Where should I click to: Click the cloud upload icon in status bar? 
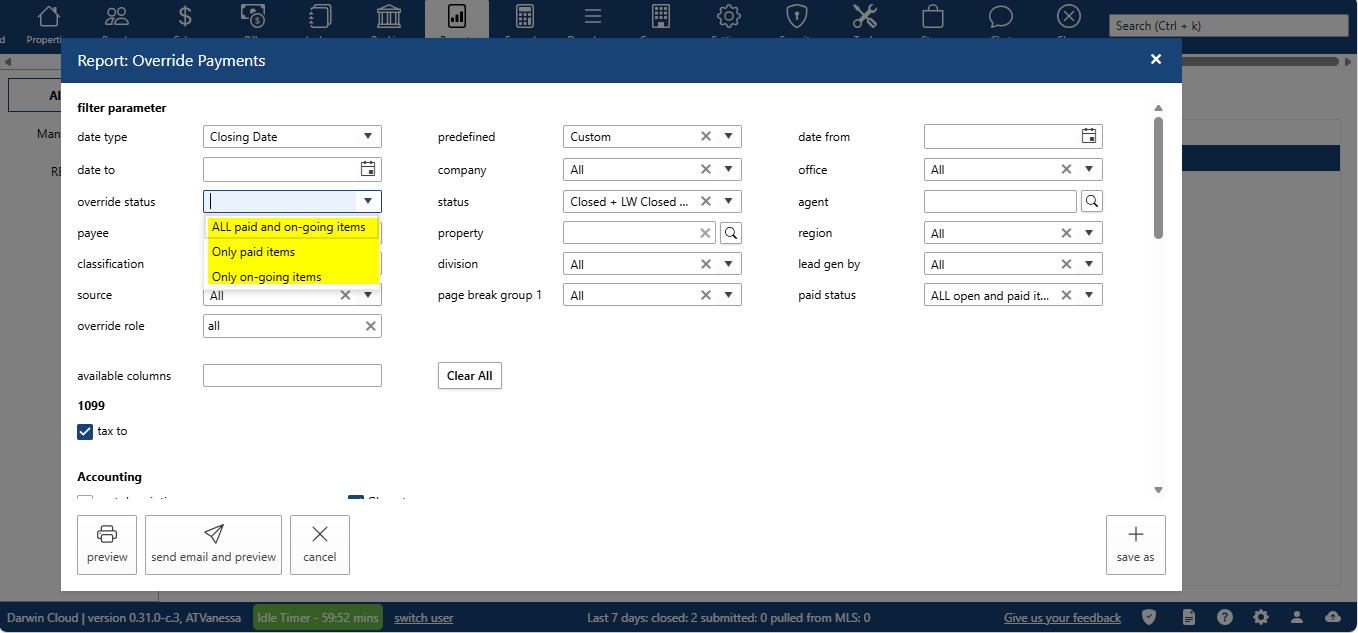click(x=1332, y=618)
